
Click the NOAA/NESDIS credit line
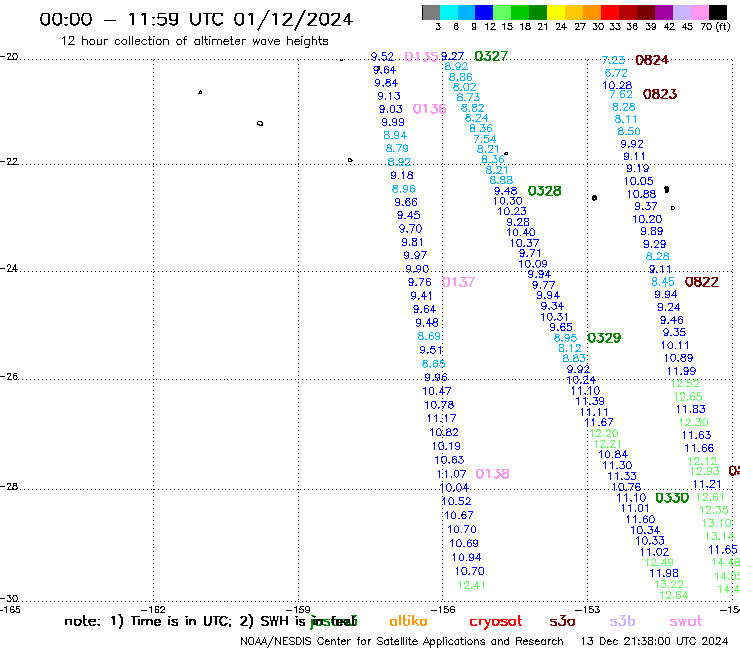coord(402,642)
